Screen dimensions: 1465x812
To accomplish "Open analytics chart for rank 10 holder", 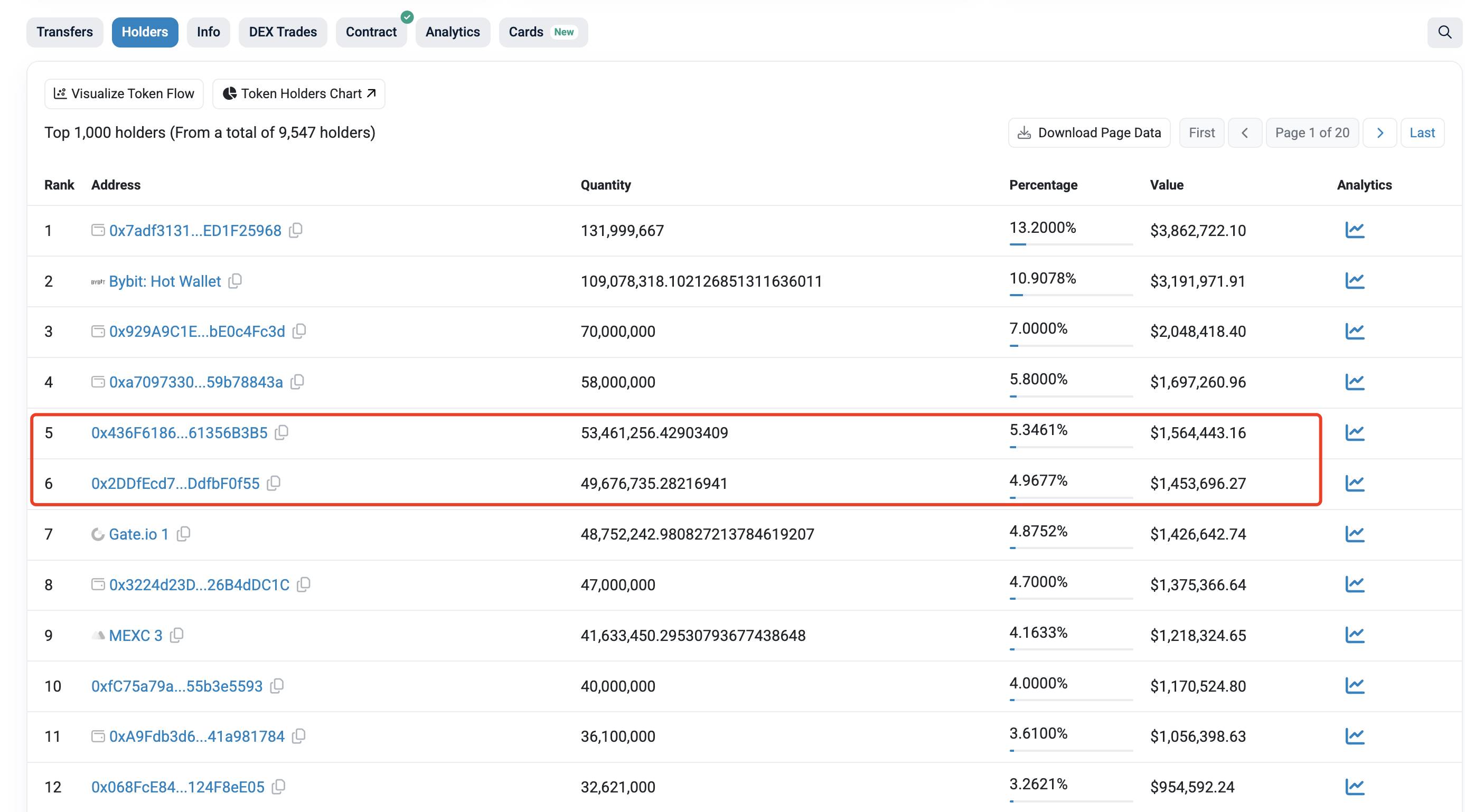I will [1355, 686].
